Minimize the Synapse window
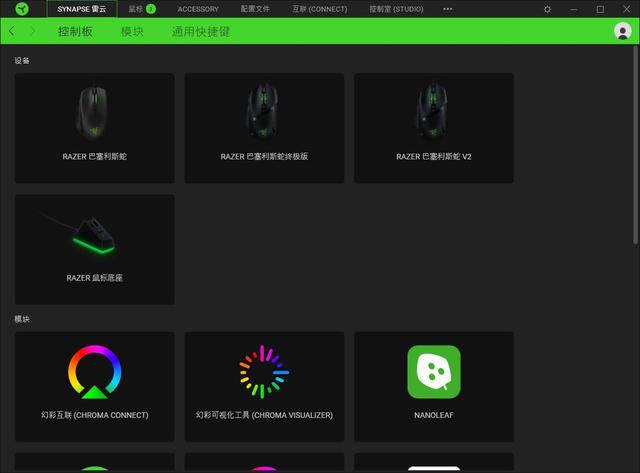 pos(573,9)
